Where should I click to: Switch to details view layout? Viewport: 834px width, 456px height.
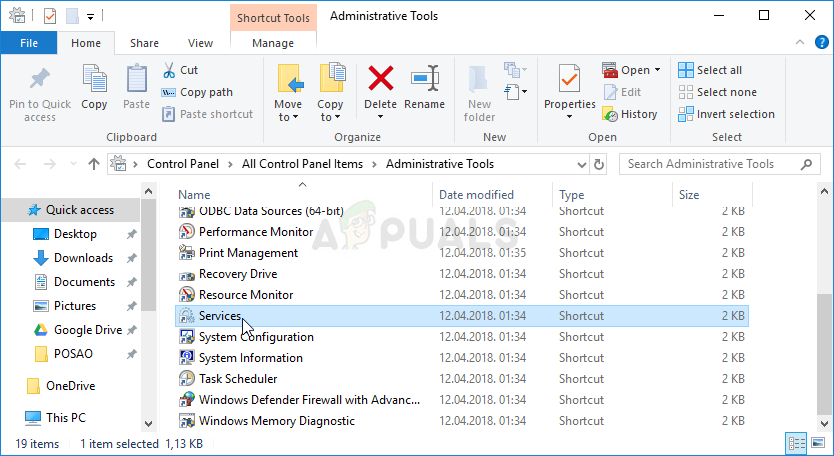coord(798,443)
